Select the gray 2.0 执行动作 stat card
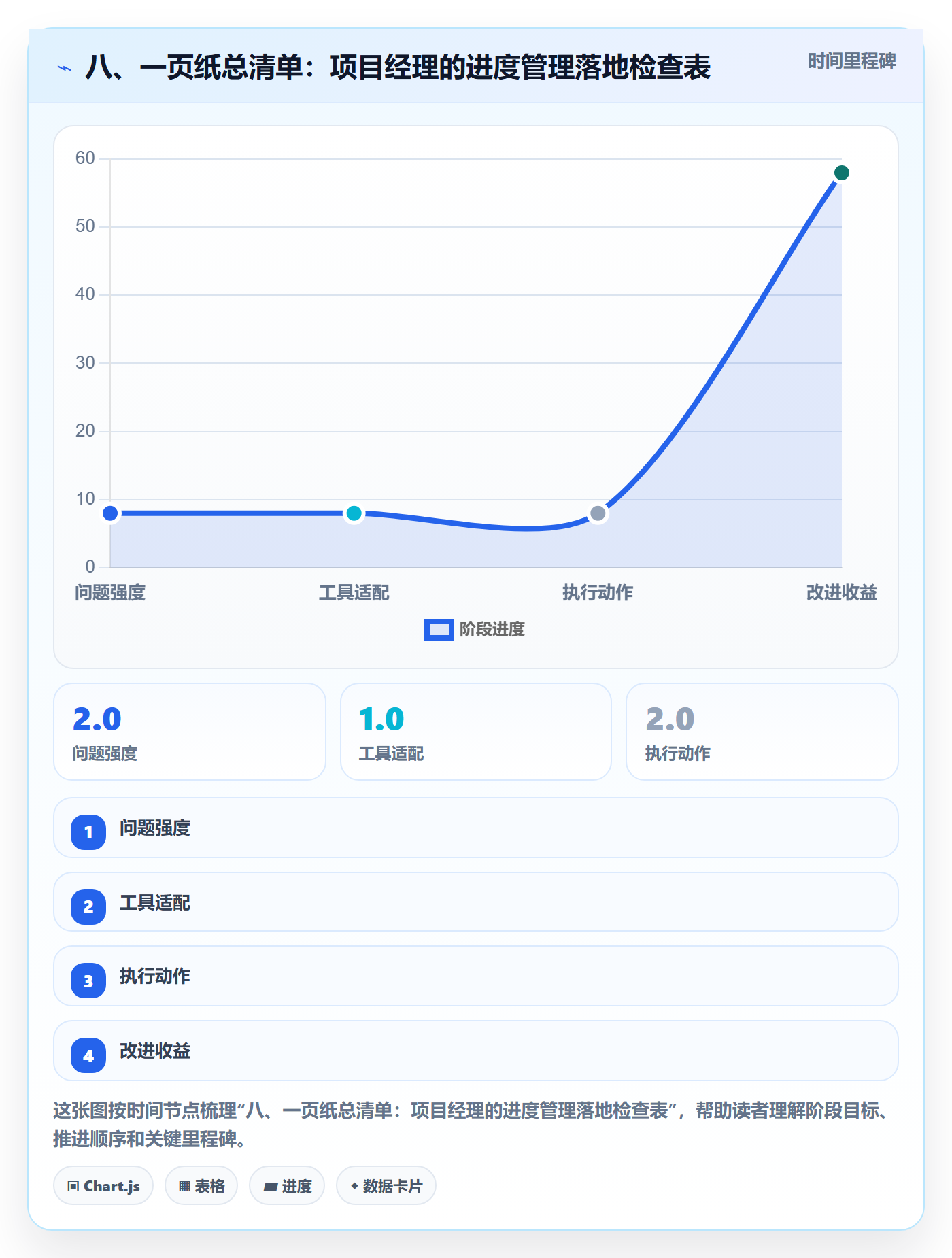Viewport: 952px width, 1258px height. point(762,732)
